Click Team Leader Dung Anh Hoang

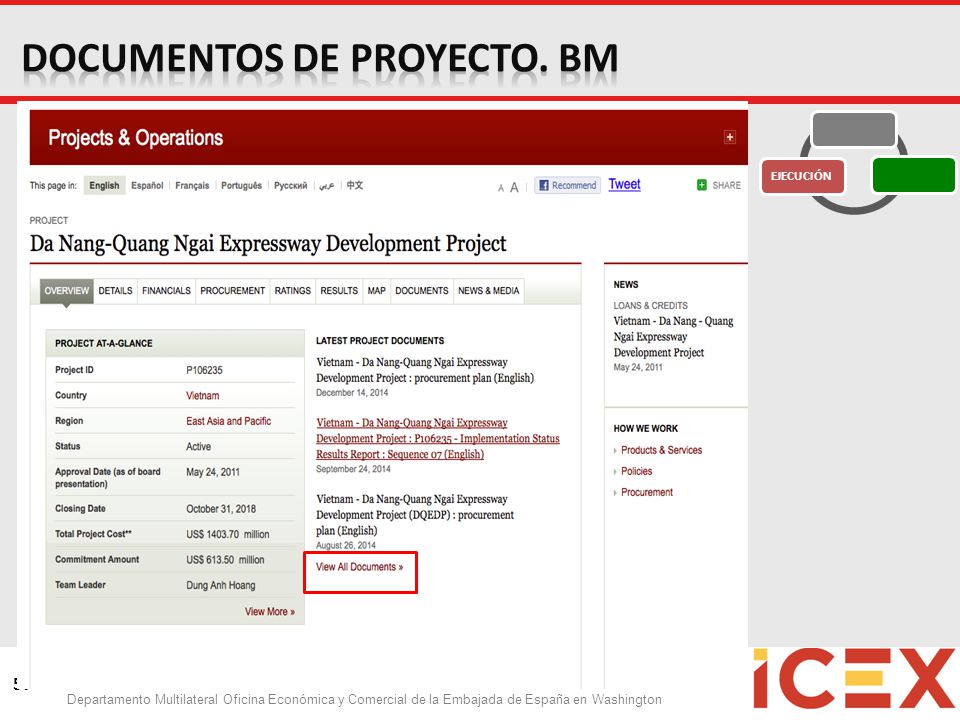tap(220, 585)
